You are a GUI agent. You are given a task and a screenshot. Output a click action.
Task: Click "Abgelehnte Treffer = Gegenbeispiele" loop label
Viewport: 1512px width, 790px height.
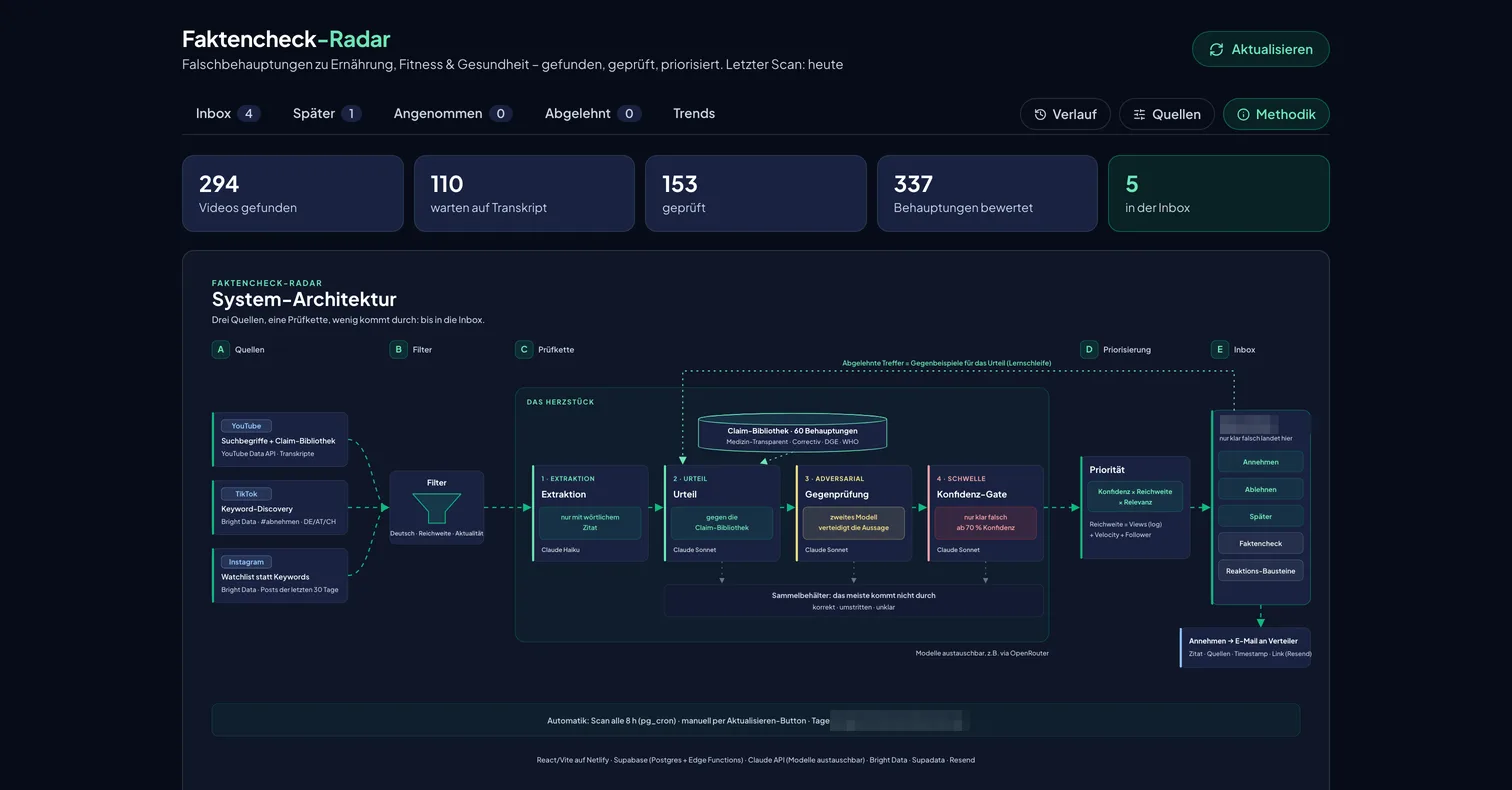pyautogui.click(x=946, y=363)
